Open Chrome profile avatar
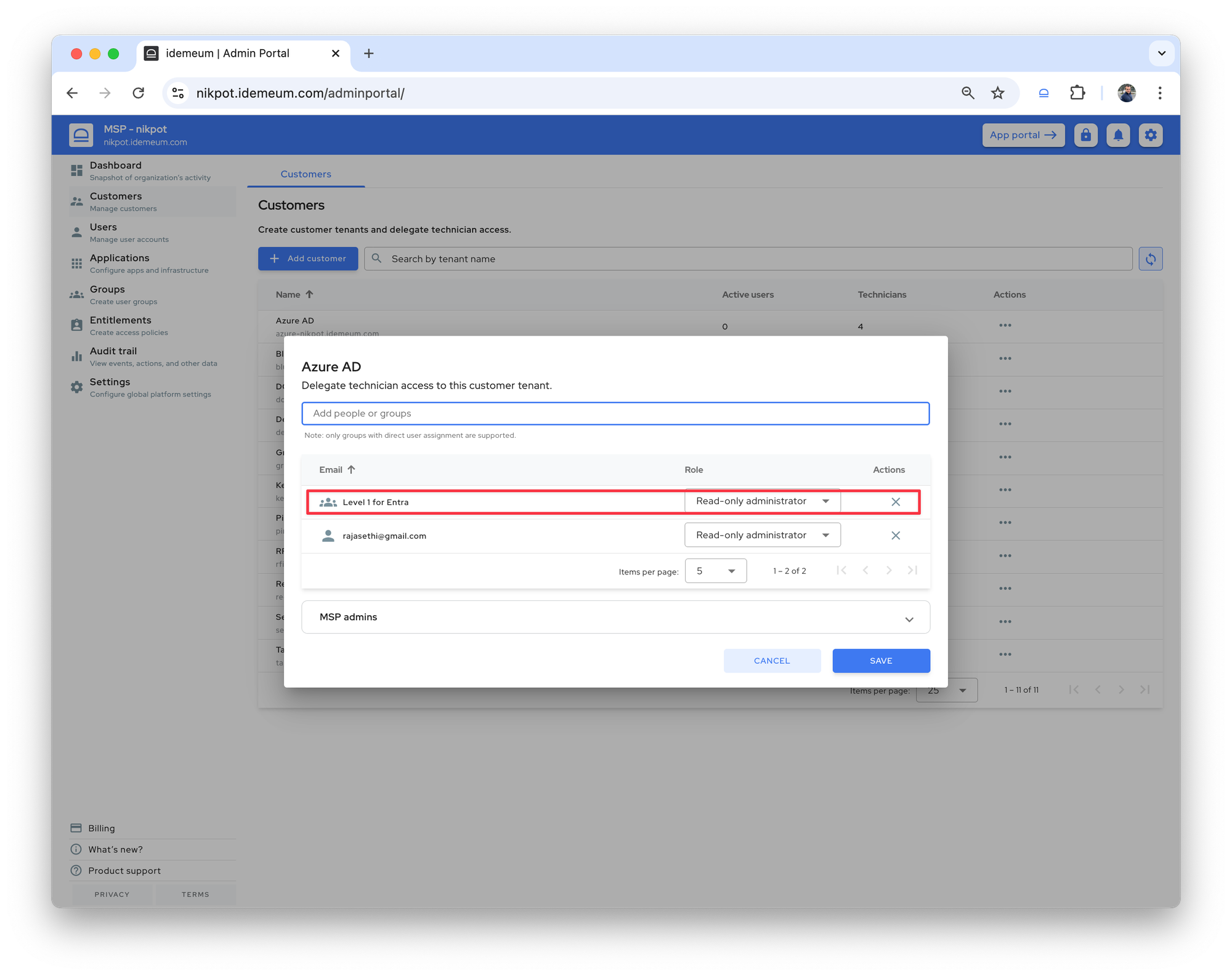The height and width of the screenshot is (976, 1232). click(x=1127, y=93)
